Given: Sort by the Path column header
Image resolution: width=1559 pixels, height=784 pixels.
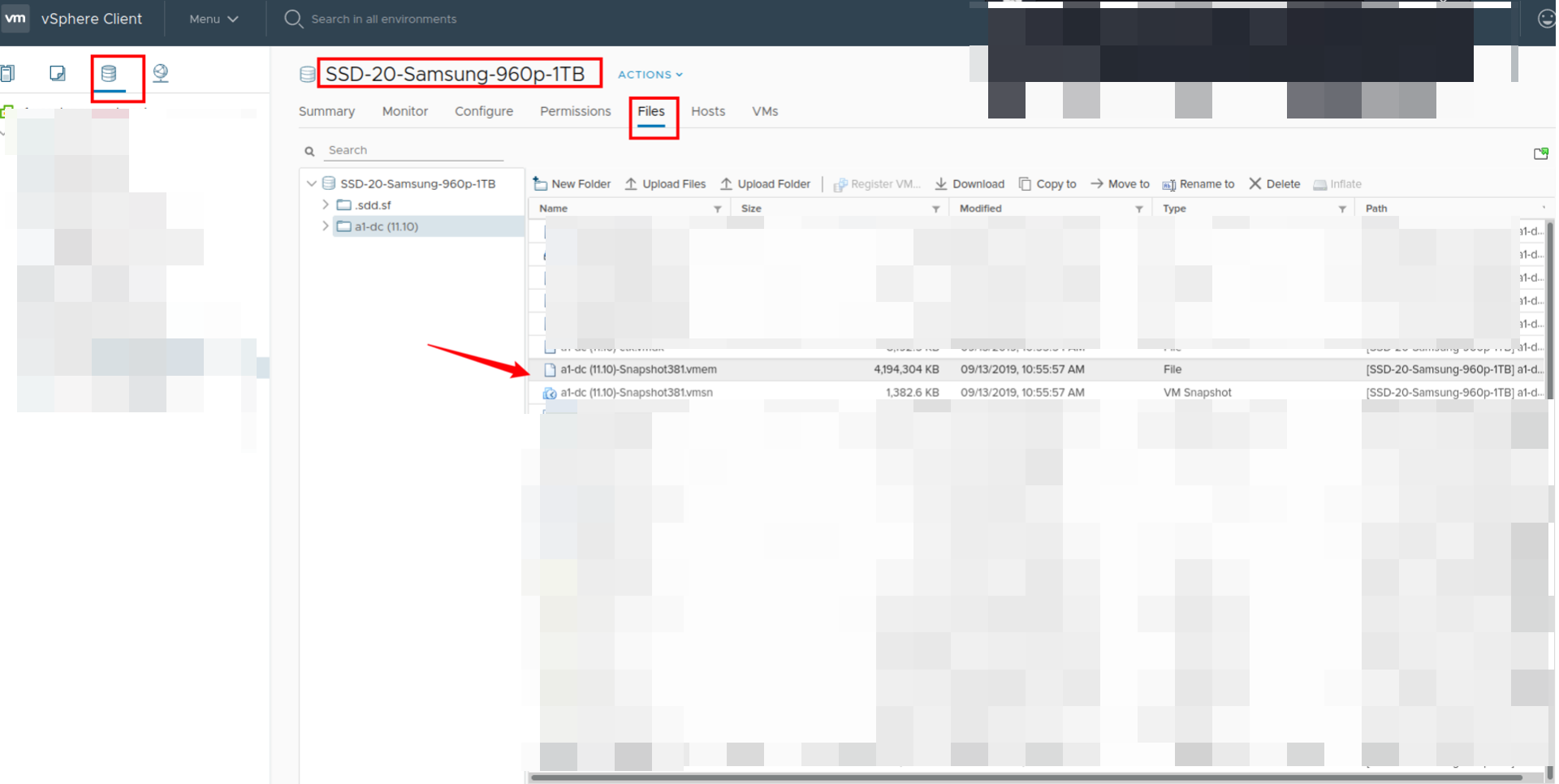Looking at the screenshot, I should click(x=1376, y=209).
